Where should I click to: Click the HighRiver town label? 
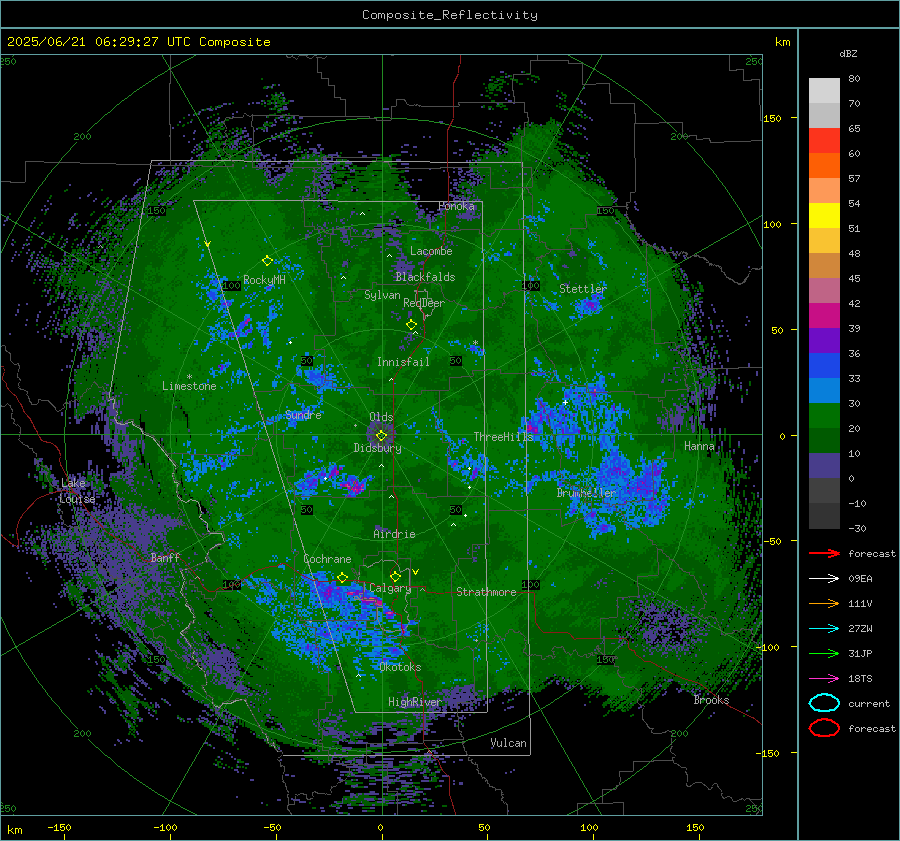coord(414,702)
